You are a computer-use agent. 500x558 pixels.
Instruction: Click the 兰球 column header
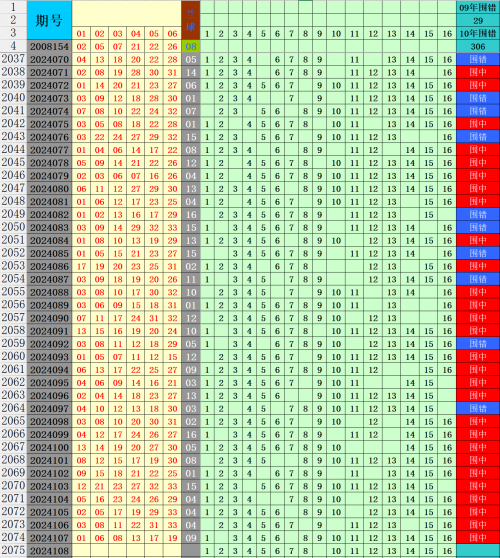coord(191,20)
